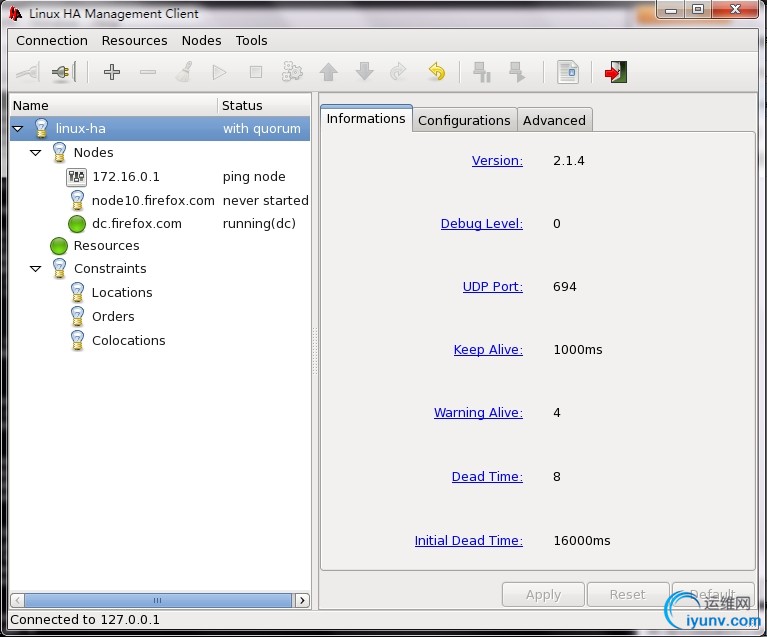The image size is (767, 637).
Task: Click the Reset button
Action: (x=628, y=595)
